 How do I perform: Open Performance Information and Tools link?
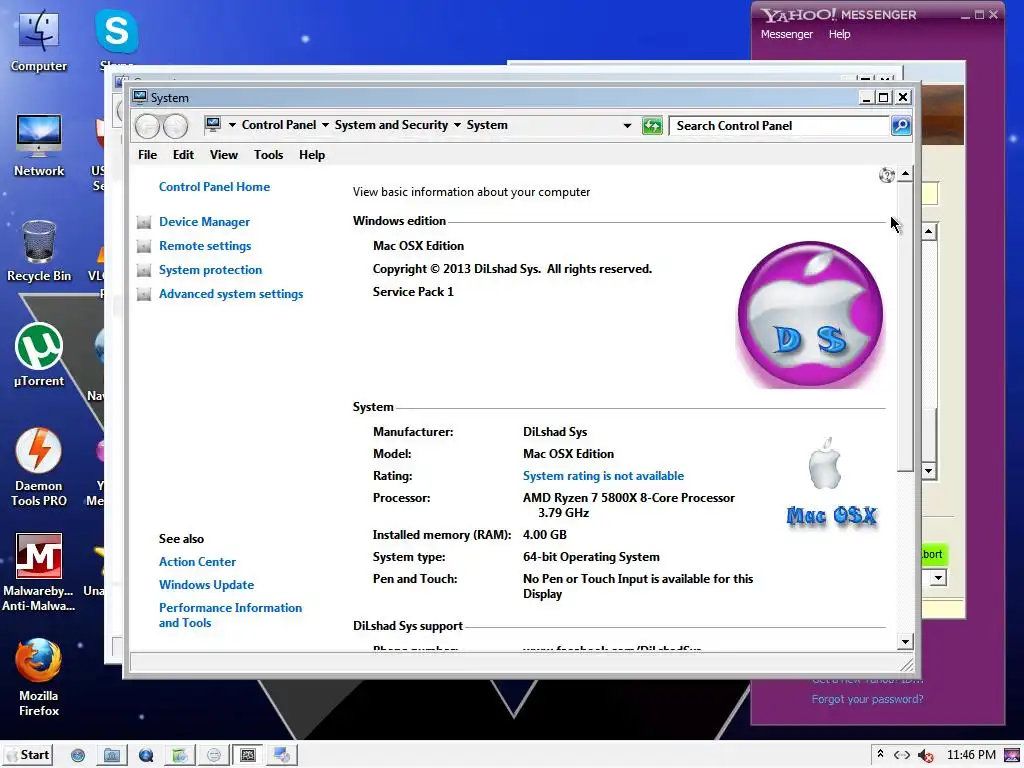pyautogui.click(x=231, y=615)
